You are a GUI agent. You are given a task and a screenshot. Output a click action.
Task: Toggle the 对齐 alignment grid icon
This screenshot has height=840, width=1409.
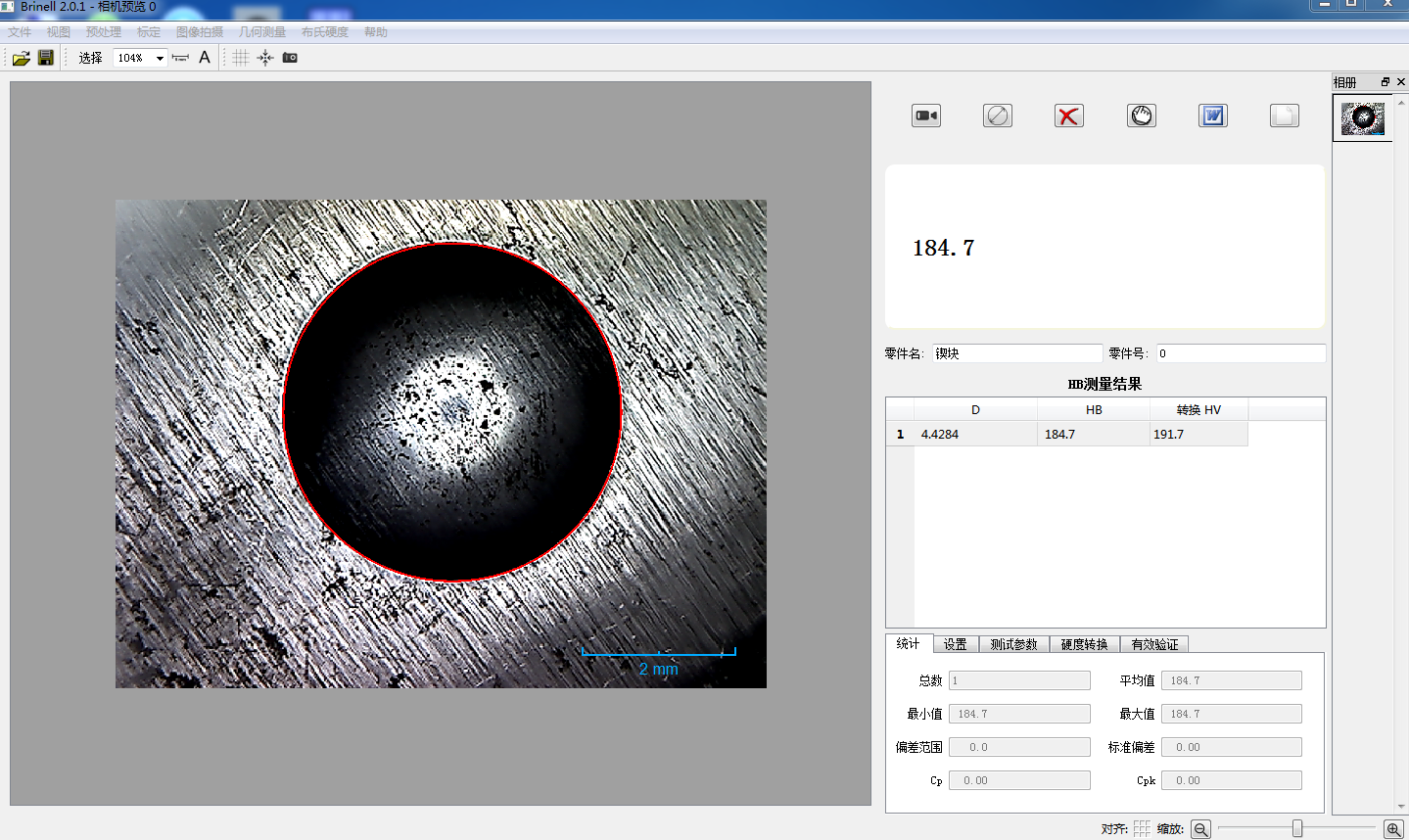click(x=1142, y=828)
